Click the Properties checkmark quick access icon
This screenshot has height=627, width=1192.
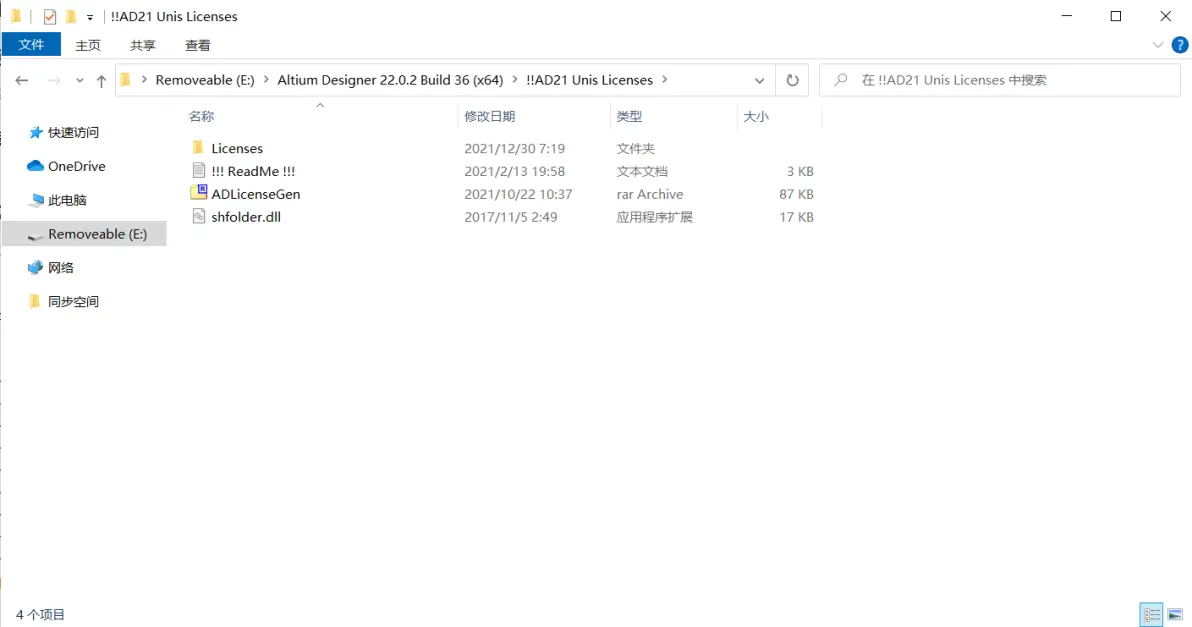(x=49, y=16)
